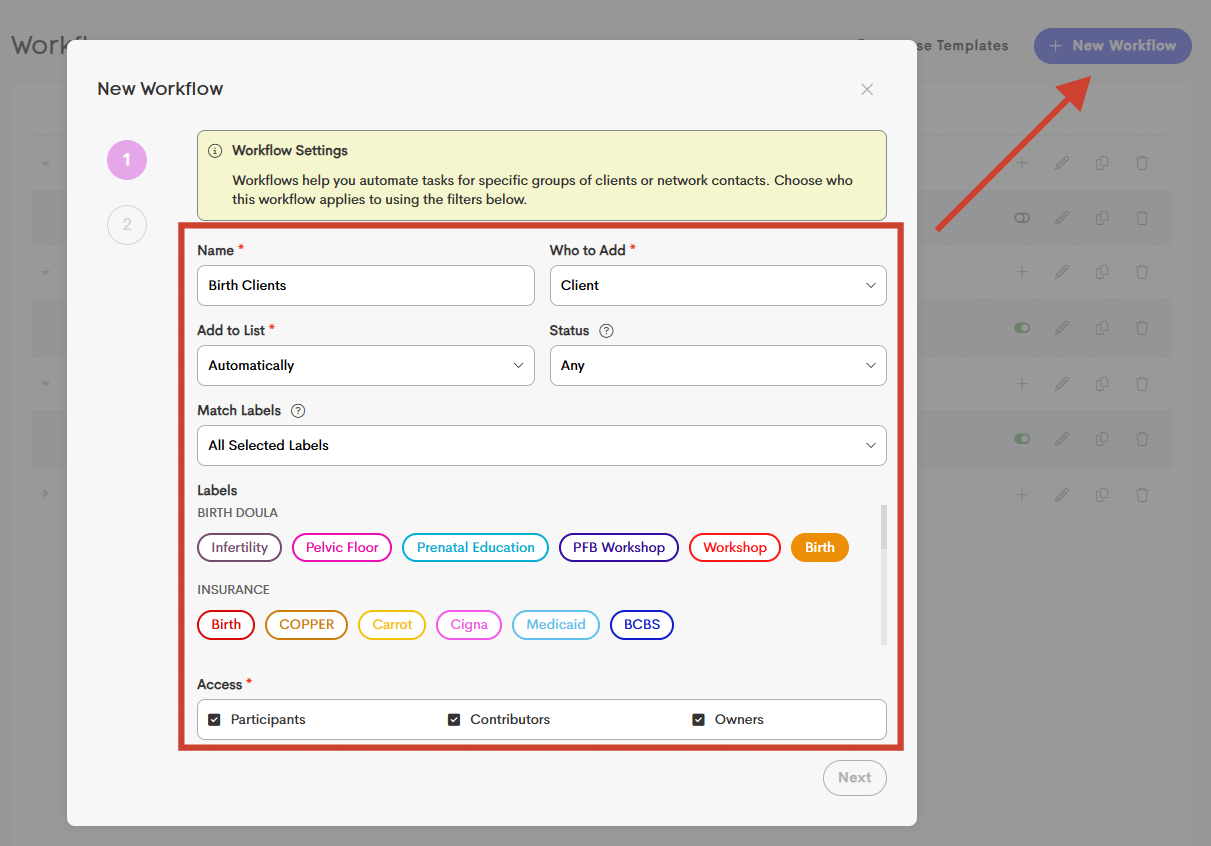Click the Labels section scrollbar
Screen dimensions: 1211x846
tap(884, 527)
